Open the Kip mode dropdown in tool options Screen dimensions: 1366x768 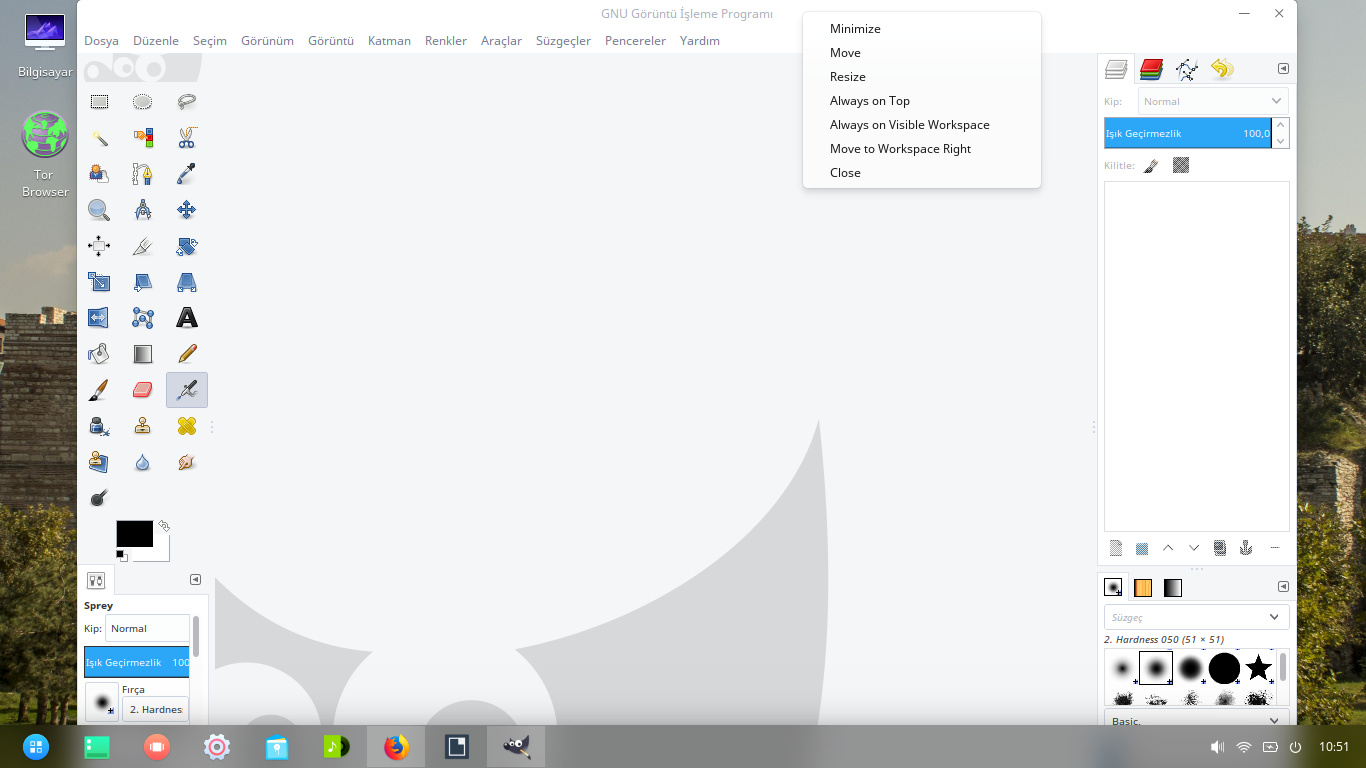pyautogui.click(x=147, y=629)
